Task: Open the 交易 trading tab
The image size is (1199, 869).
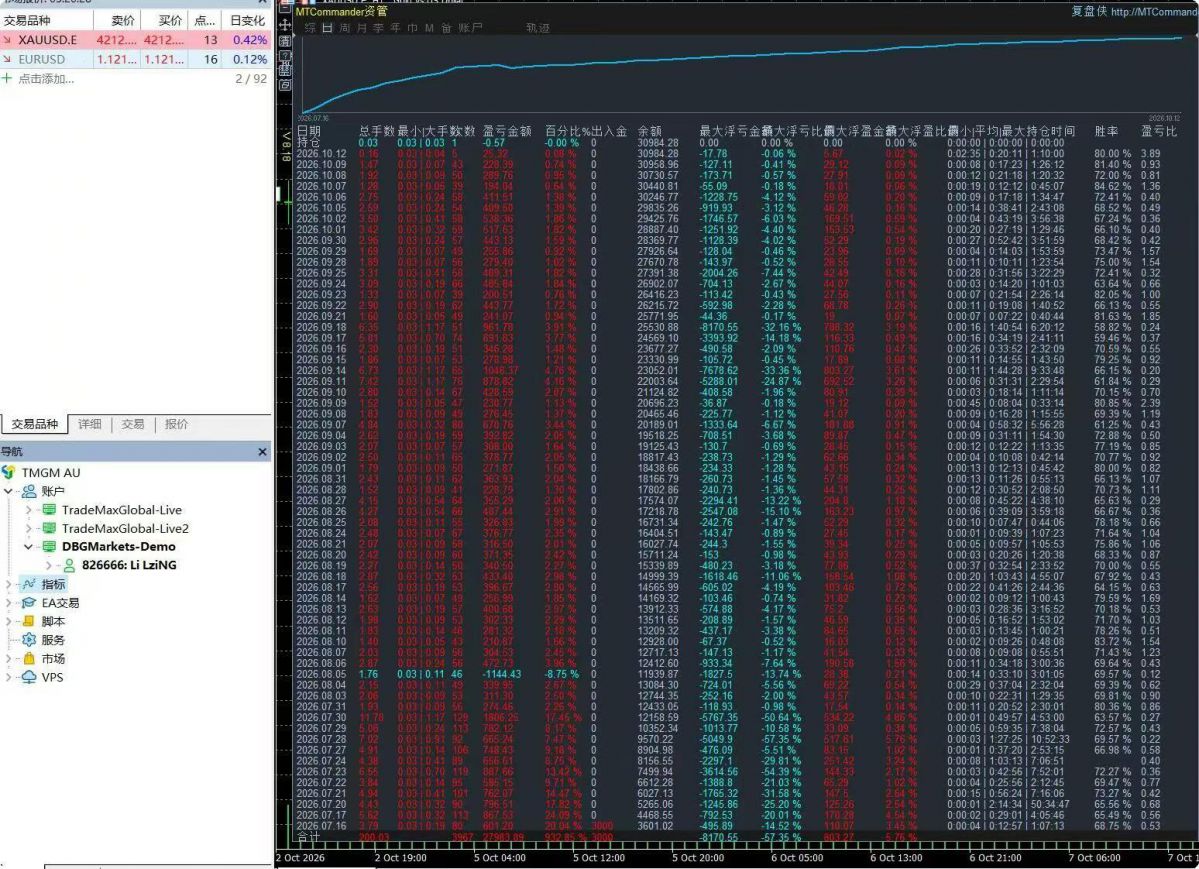Action: (133, 425)
